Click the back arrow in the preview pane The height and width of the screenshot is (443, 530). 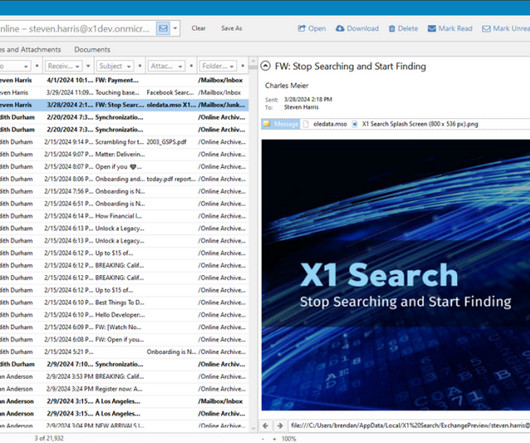[266, 426]
